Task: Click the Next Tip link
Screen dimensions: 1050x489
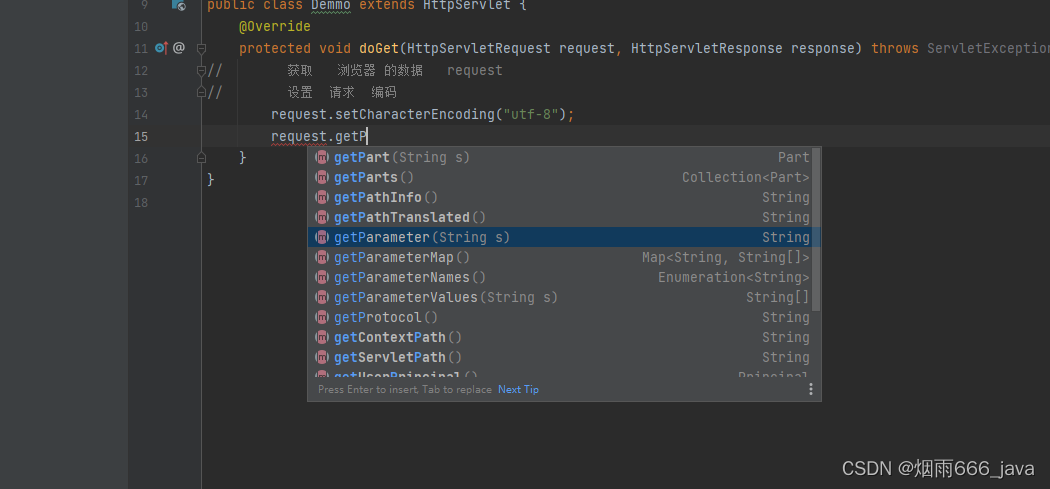Action: (518, 389)
